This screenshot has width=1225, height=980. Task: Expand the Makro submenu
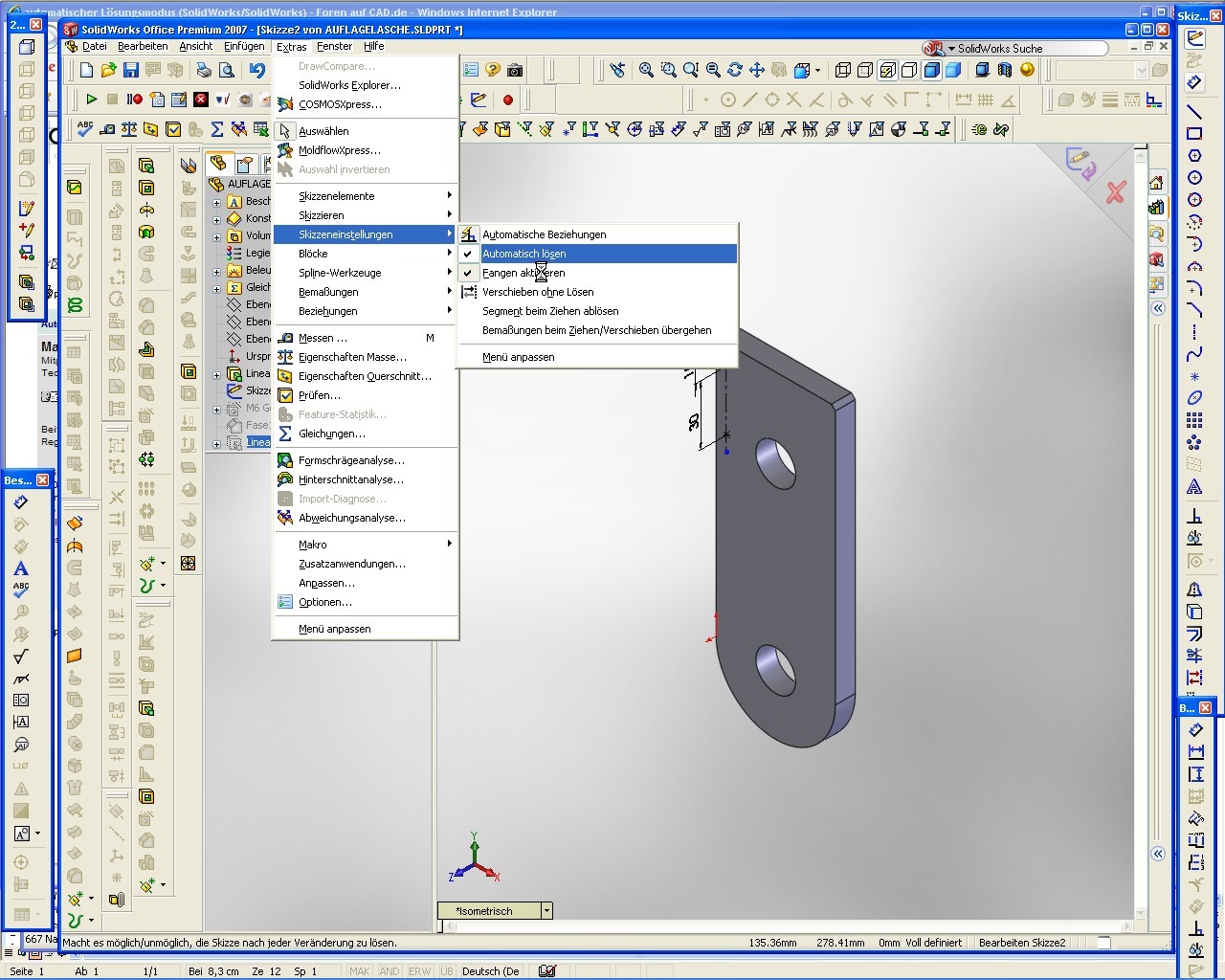[x=366, y=545]
